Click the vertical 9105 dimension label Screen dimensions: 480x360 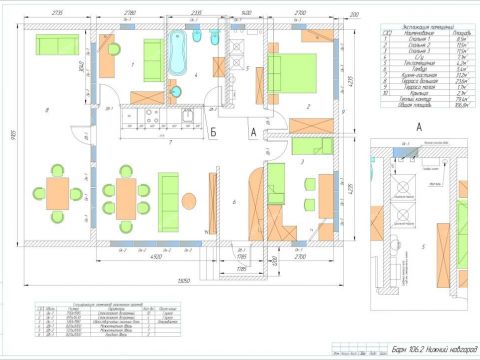14,135
